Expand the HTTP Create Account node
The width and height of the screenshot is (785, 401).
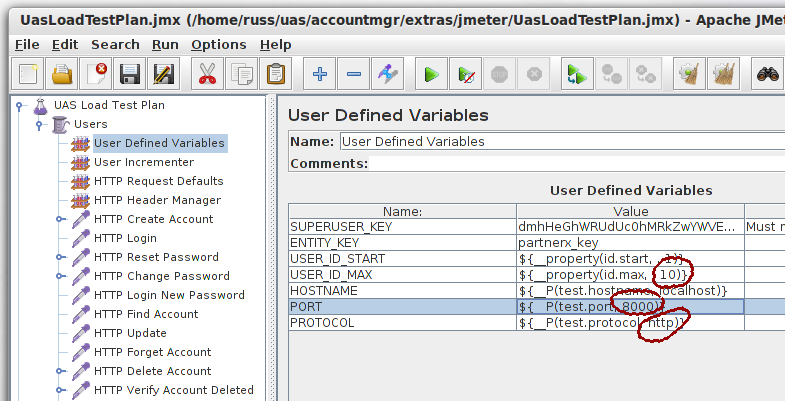point(60,219)
